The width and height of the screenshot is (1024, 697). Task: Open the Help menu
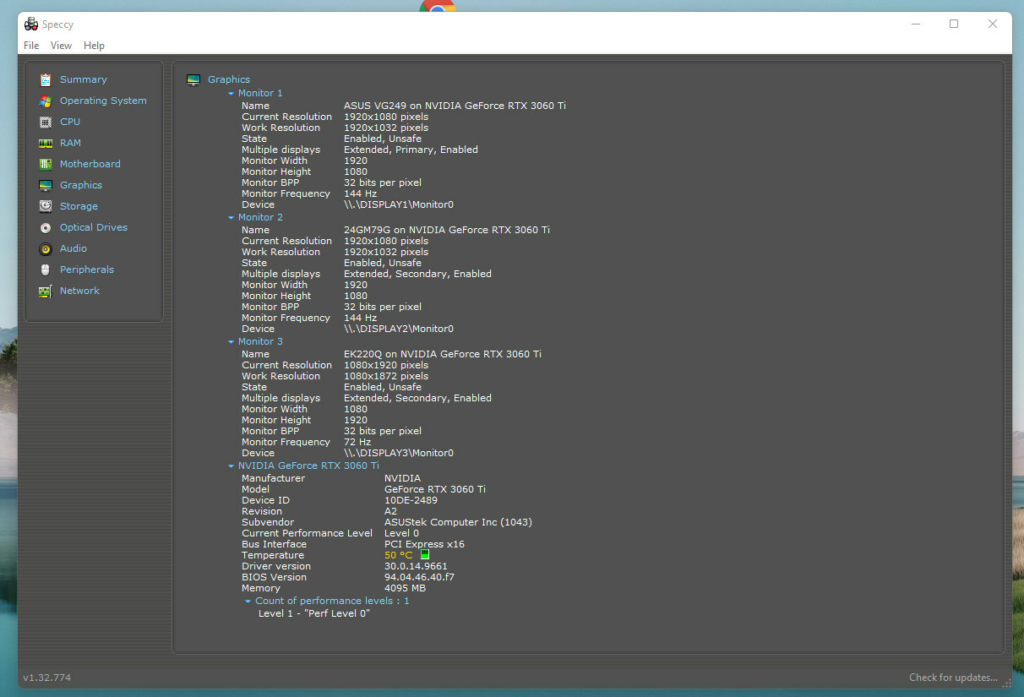(94, 46)
